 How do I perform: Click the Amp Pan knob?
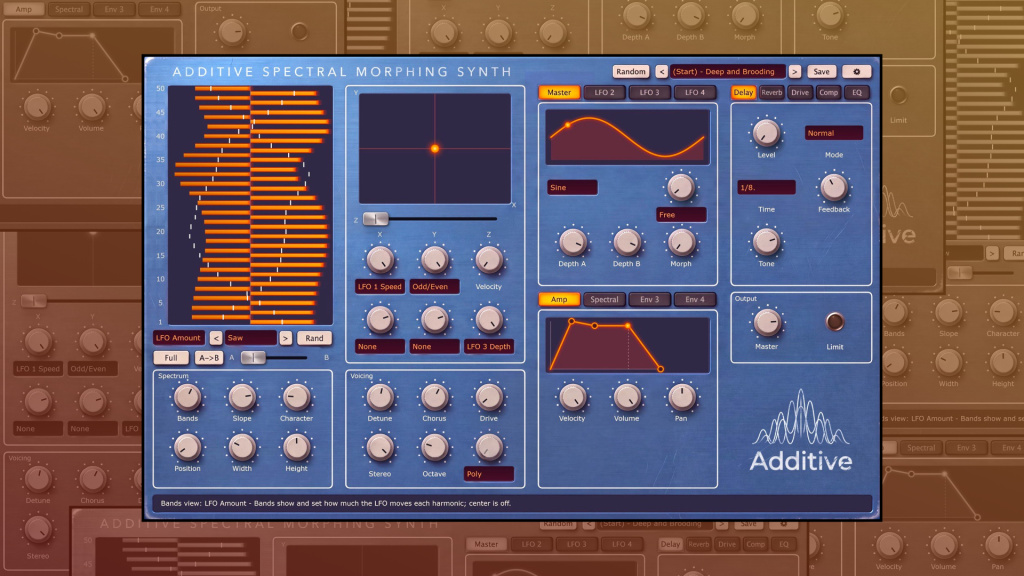click(x=680, y=397)
